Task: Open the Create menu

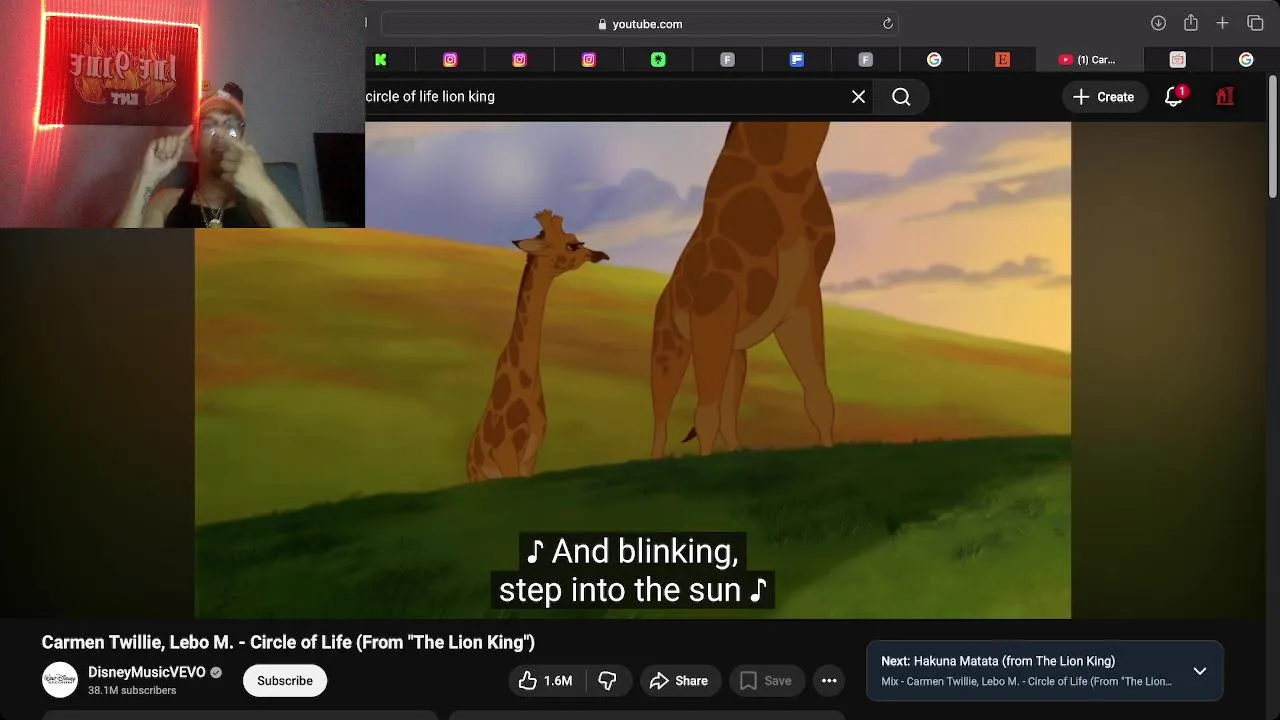Action: point(1104,97)
